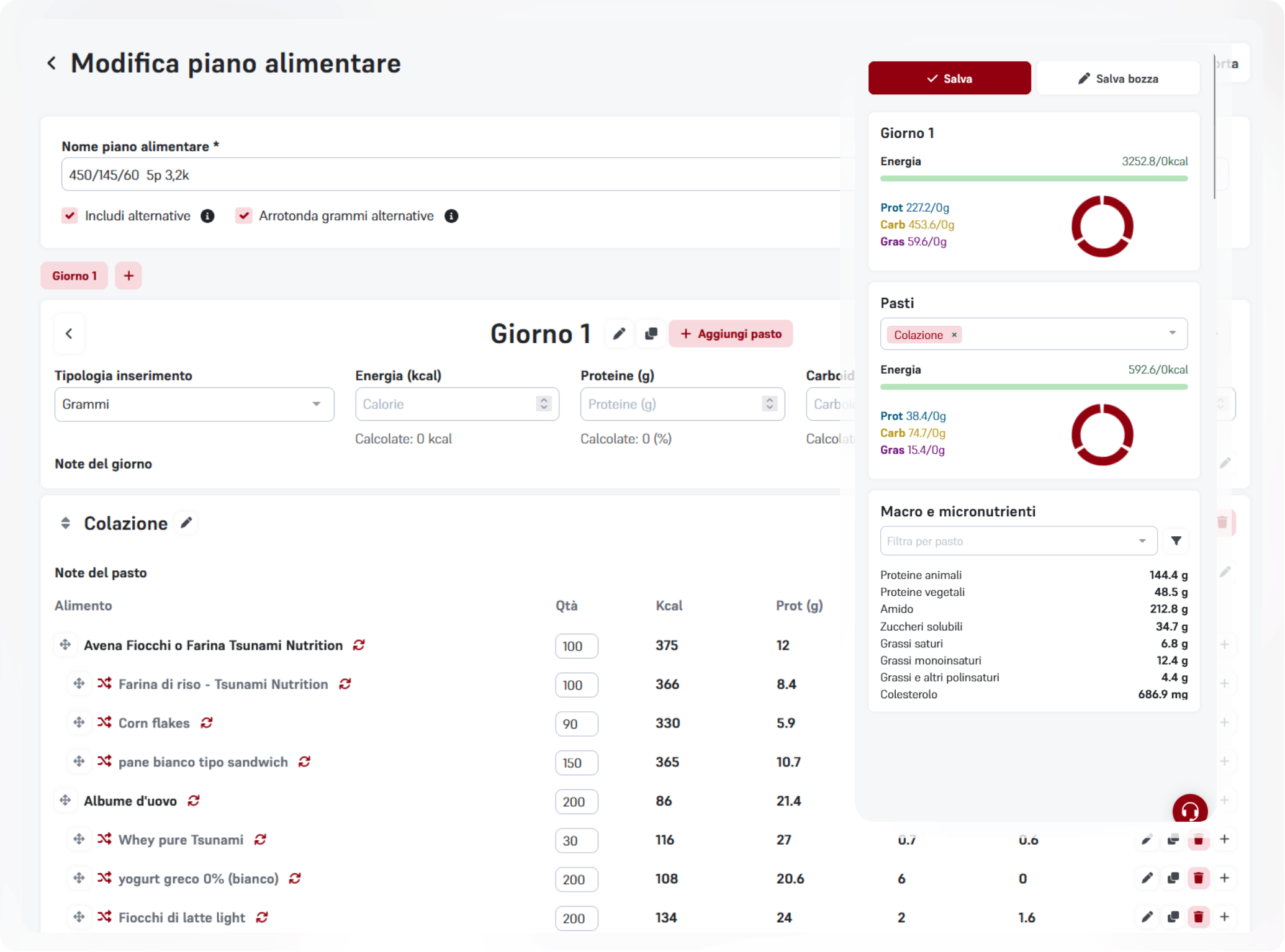
Task: Click the Aggiungi pasto button
Action: (x=730, y=334)
